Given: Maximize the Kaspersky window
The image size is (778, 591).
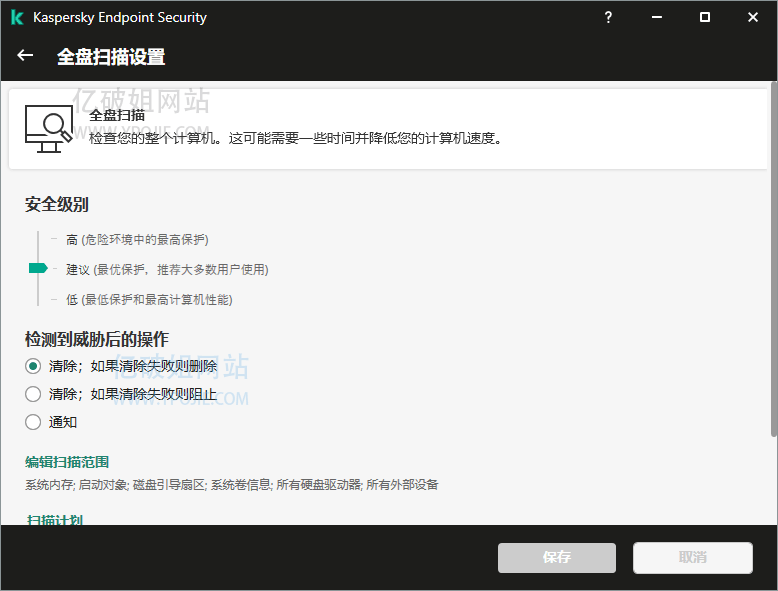Looking at the screenshot, I should (x=705, y=17).
